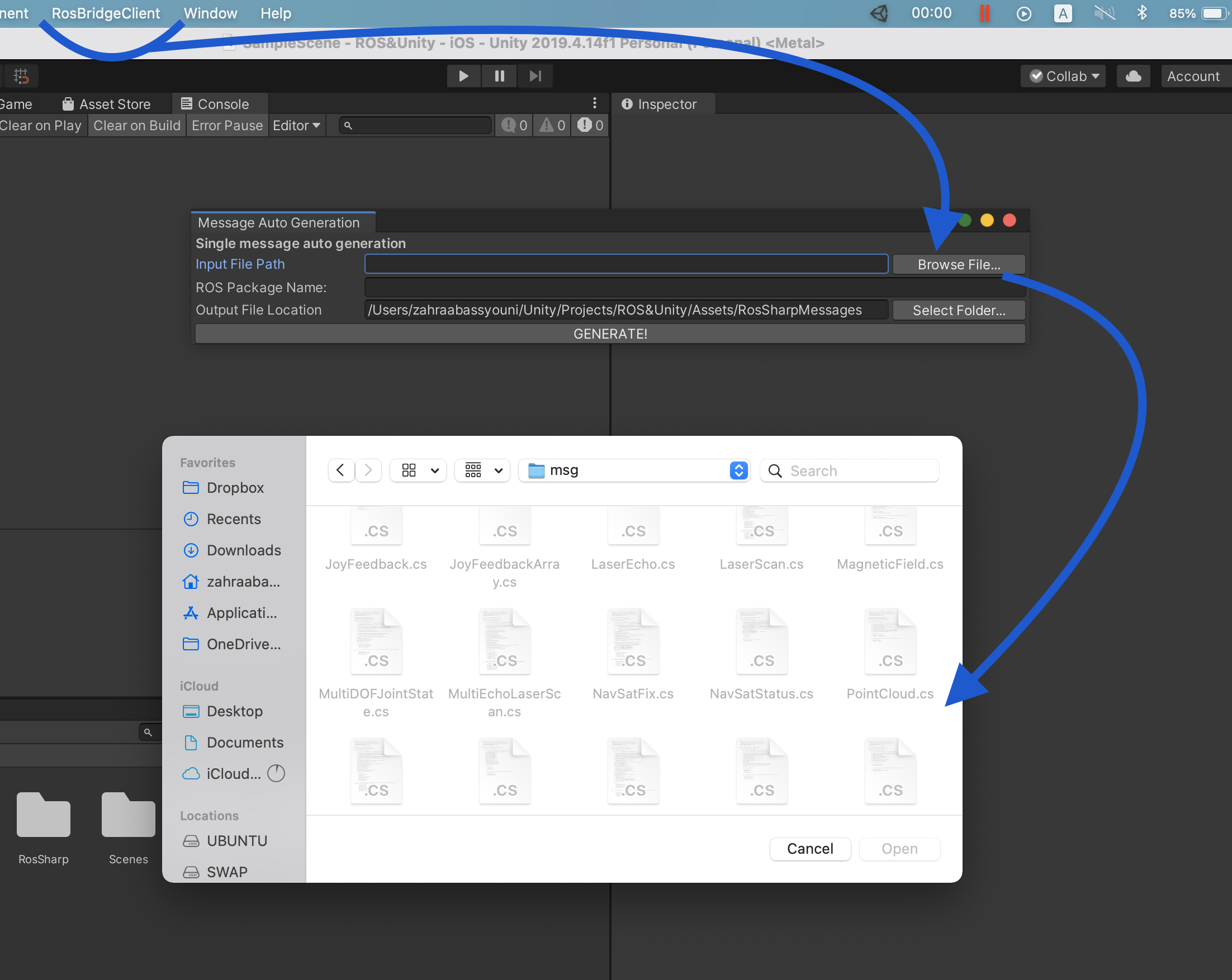
Task: Toggle Error Pause in the Console
Action: [226, 125]
